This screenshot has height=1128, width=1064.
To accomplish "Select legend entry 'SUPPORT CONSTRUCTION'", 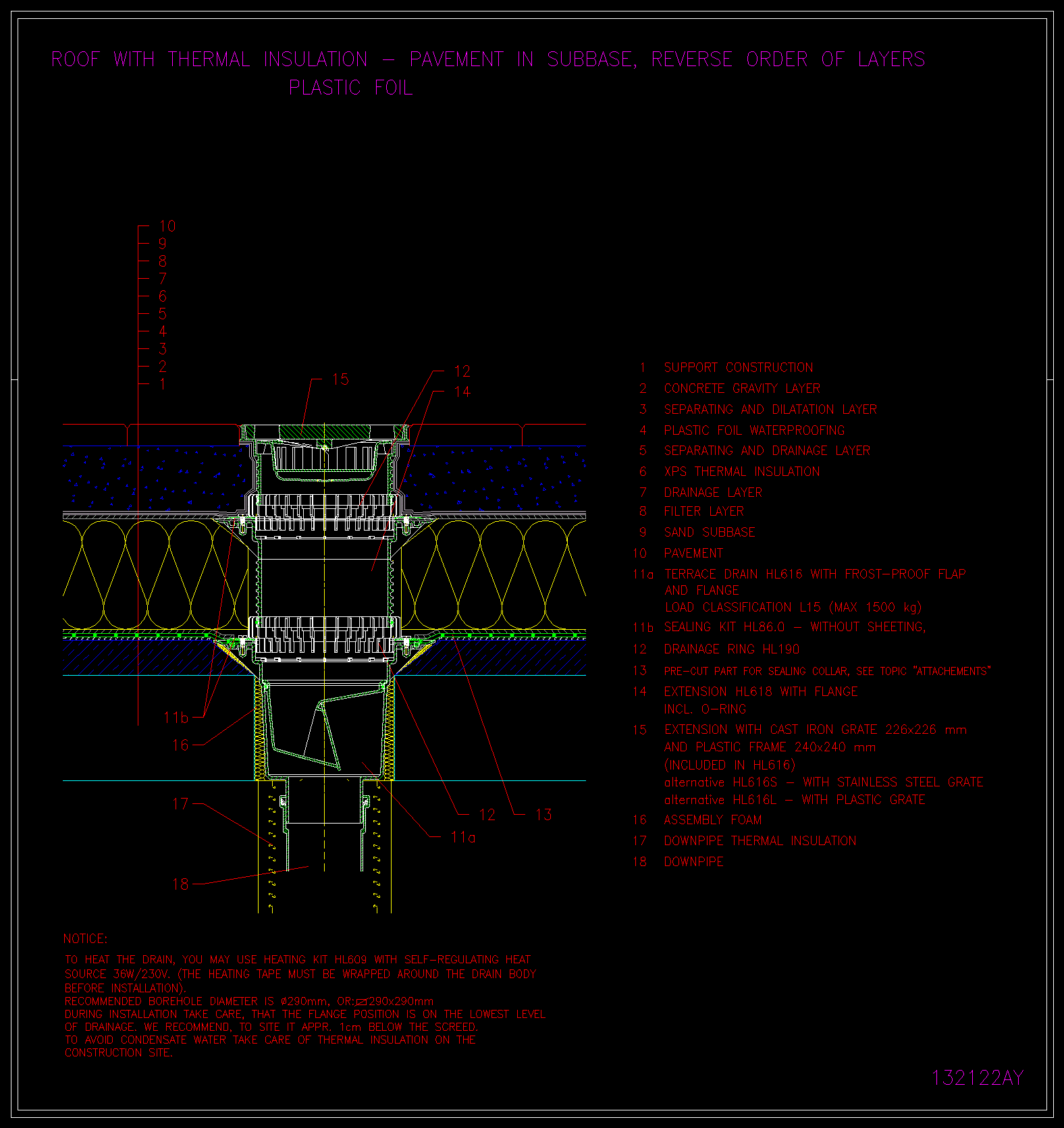I will click(x=739, y=368).
